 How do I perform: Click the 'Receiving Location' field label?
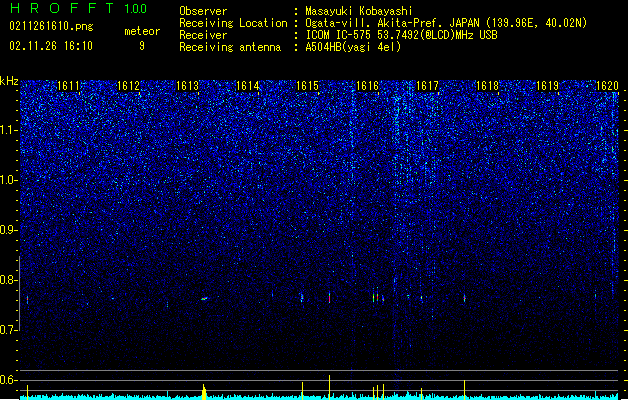[233, 23]
